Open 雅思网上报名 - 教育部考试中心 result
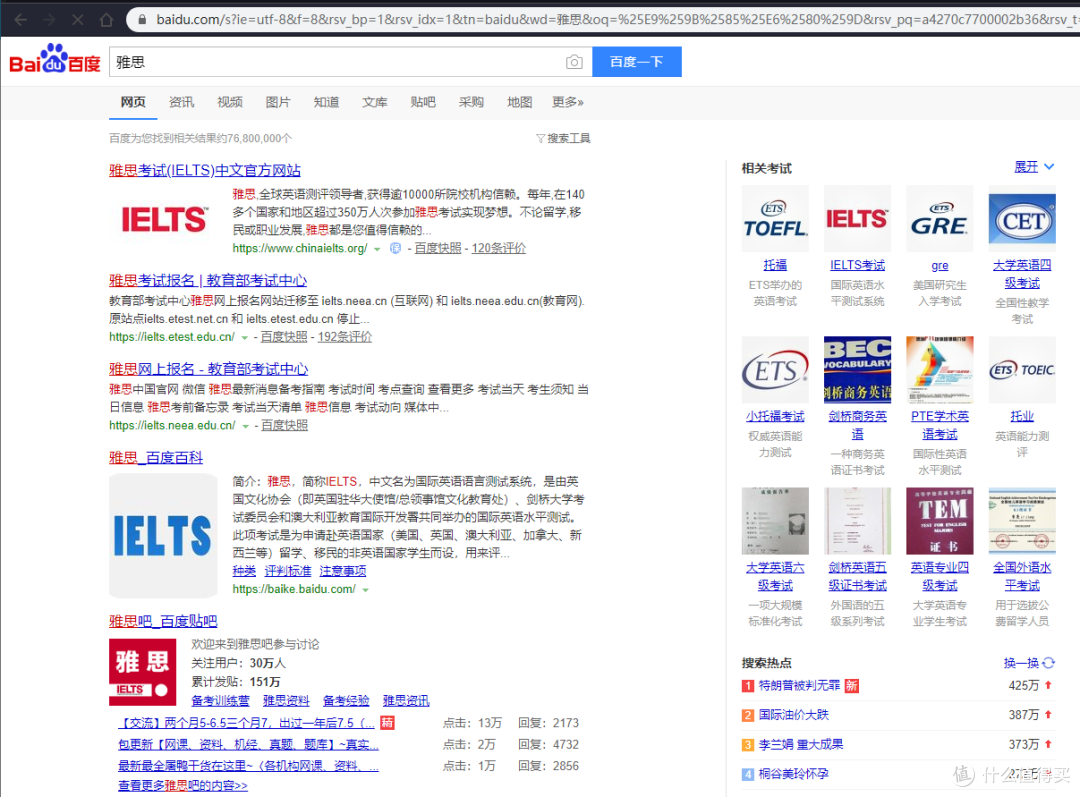1080x797 pixels. 209,369
